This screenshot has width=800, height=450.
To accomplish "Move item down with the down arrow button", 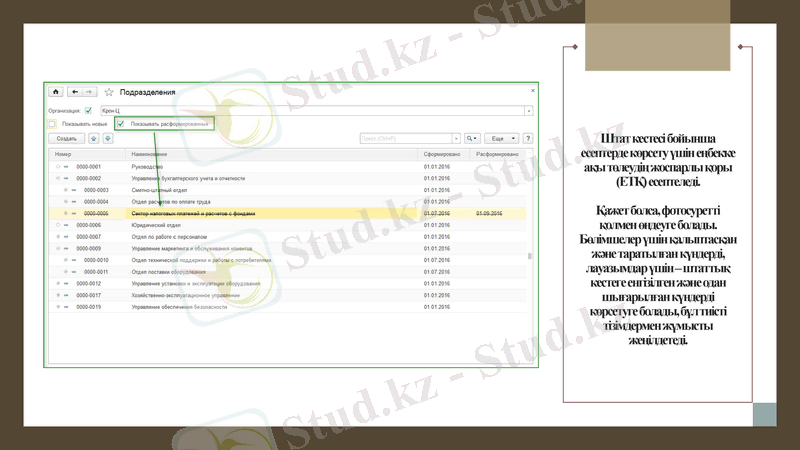I will pos(107,139).
